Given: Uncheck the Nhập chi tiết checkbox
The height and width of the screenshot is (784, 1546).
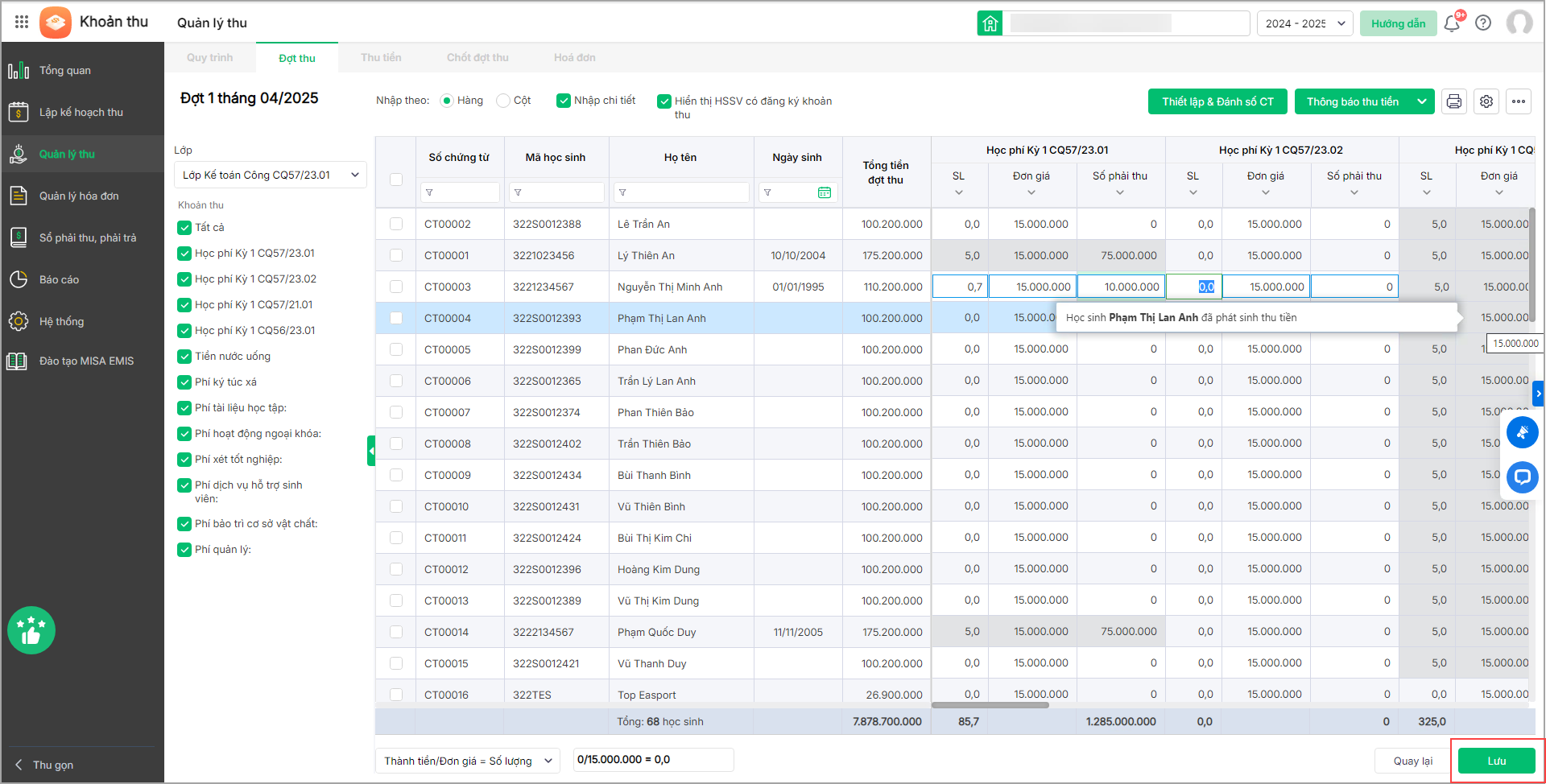Looking at the screenshot, I should tap(564, 101).
